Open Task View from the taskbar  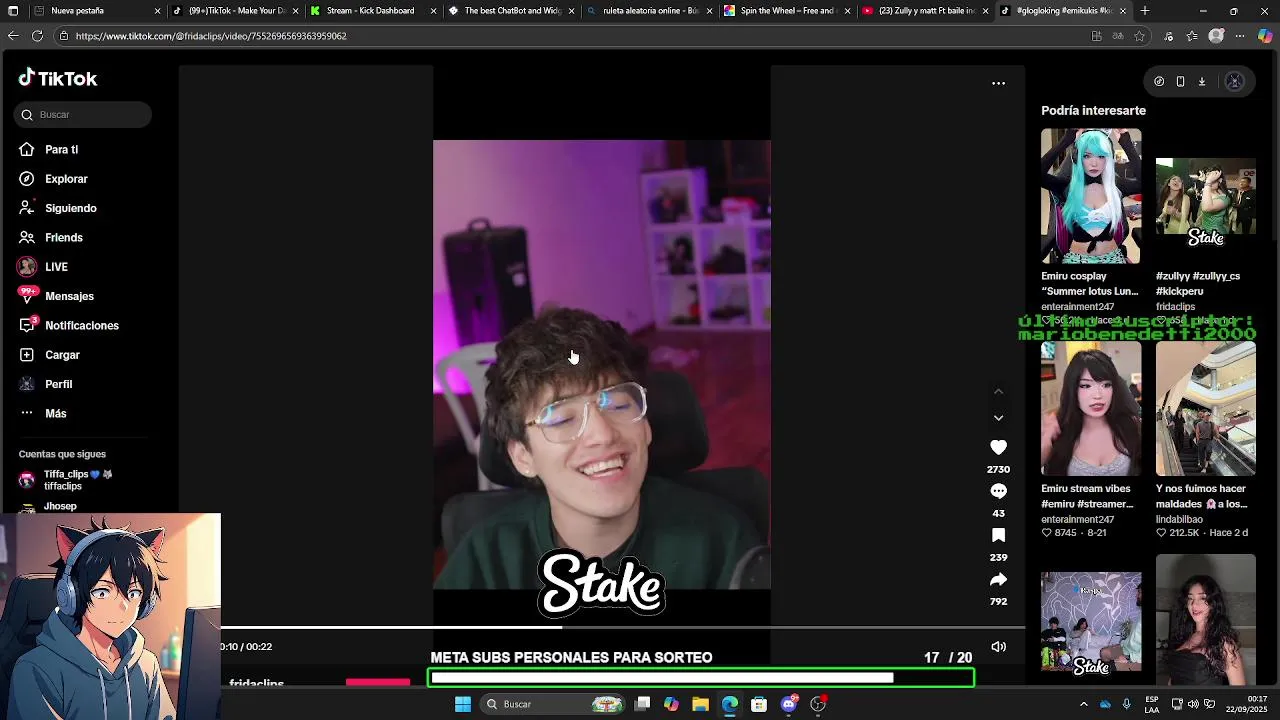[643, 704]
